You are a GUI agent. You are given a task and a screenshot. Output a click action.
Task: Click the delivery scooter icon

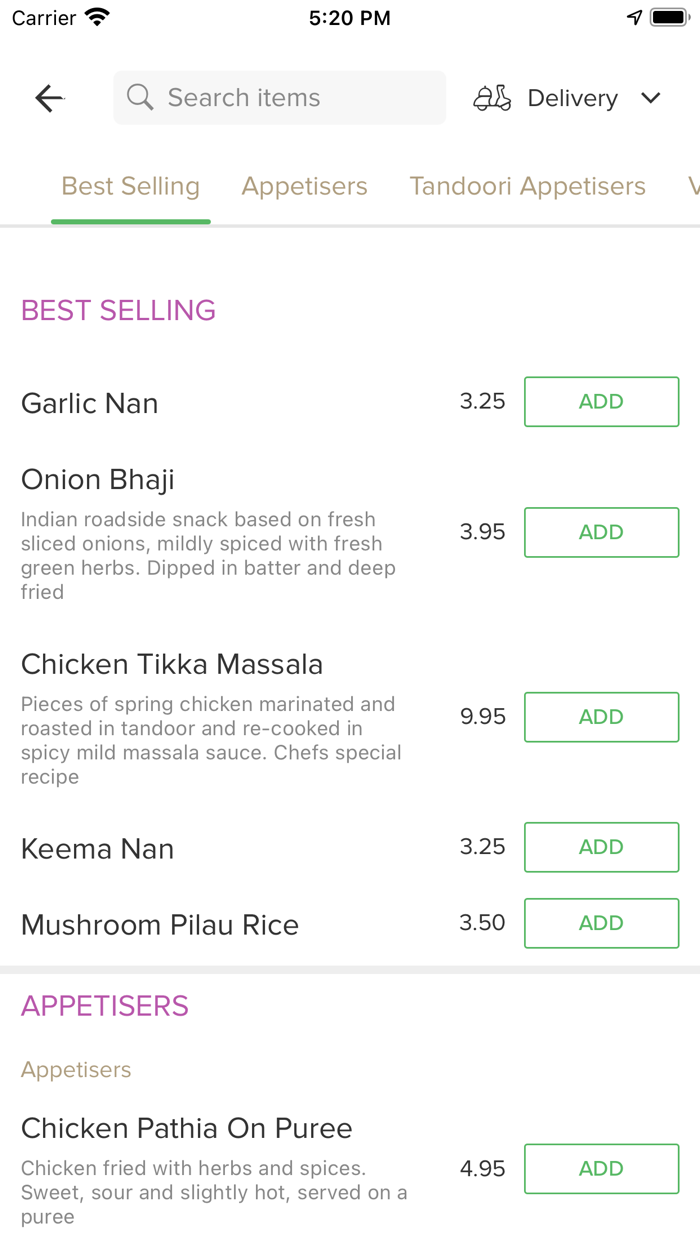tap(492, 98)
